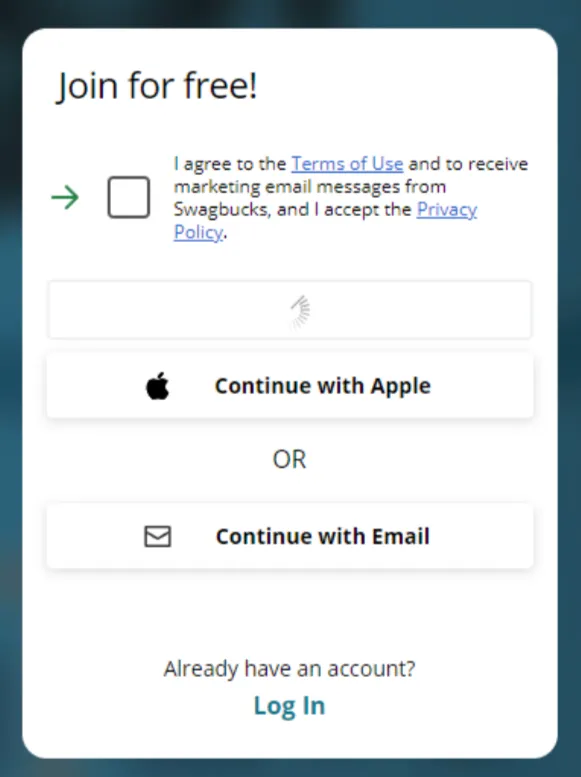581x777 pixels.
Task: Click 'and to receive' in agreement text
Action: (x=468, y=164)
